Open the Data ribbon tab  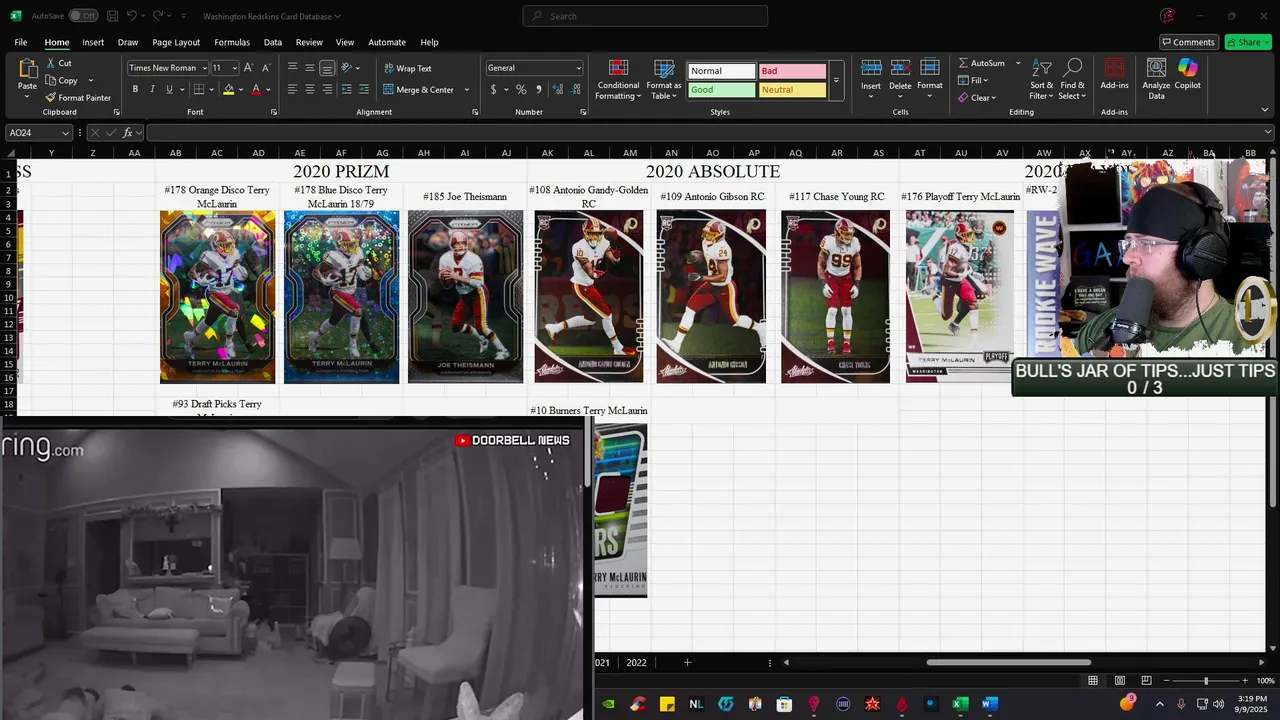(x=272, y=42)
